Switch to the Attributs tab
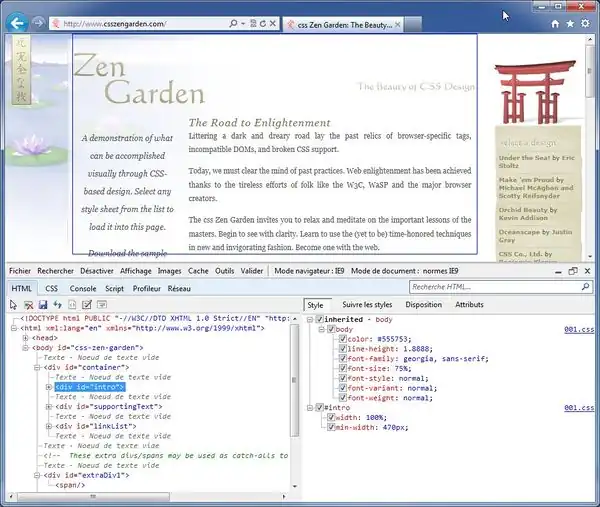This screenshot has width=600, height=507. pyautogui.click(x=469, y=304)
